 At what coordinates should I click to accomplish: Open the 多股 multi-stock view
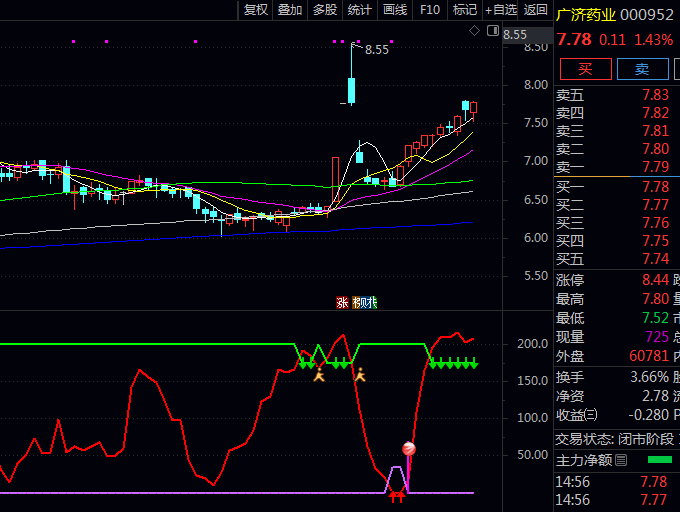click(x=325, y=10)
